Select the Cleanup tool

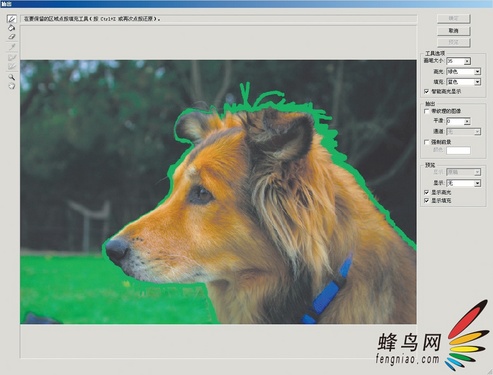pyautogui.click(x=12, y=57)
